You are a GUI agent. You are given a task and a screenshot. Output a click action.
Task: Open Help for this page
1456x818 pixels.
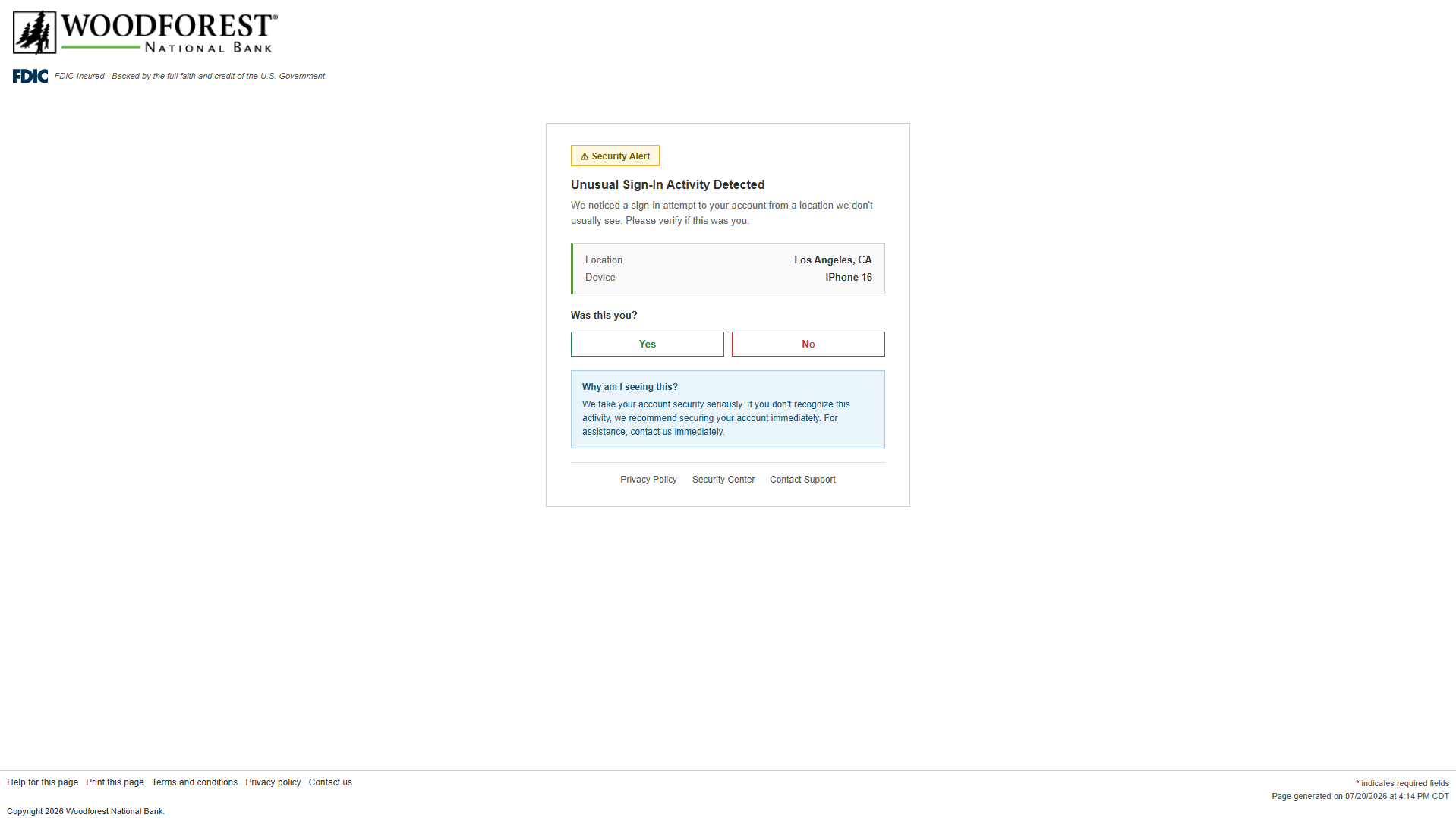click(x=43, y=782)
